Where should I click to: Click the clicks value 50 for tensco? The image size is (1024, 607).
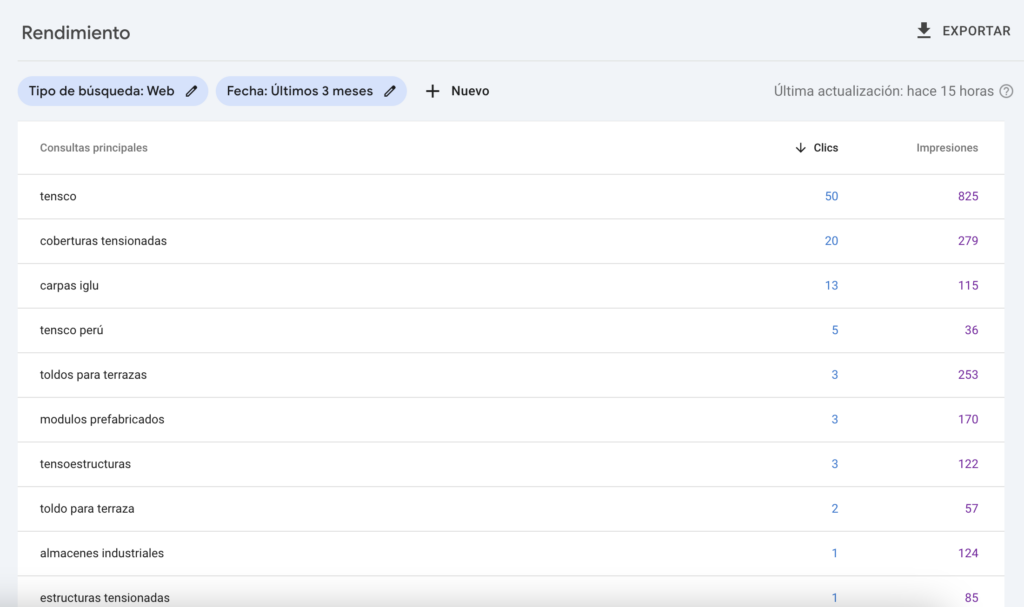click(831, 196)
